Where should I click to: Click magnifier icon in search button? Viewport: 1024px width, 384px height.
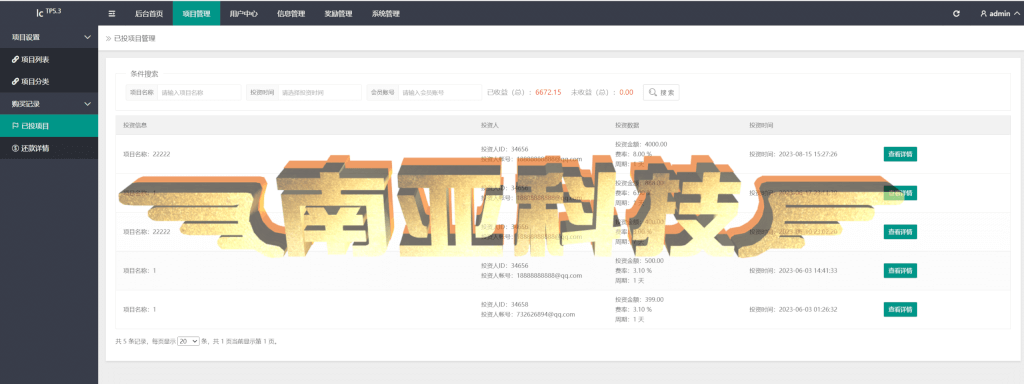tap(653, 93)
